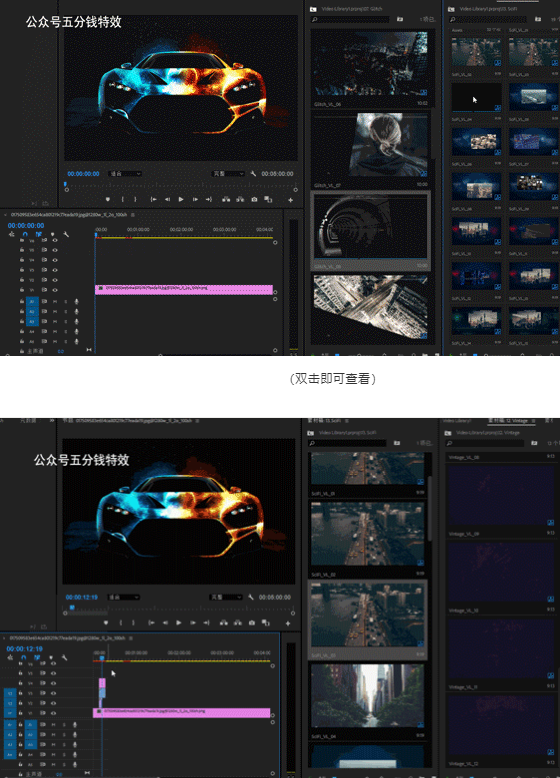Viewport: 560px width, 778px height.
Task: Open playback resolution dropdown, 00:00:00:00 monitor
Action: click(228, 174)
